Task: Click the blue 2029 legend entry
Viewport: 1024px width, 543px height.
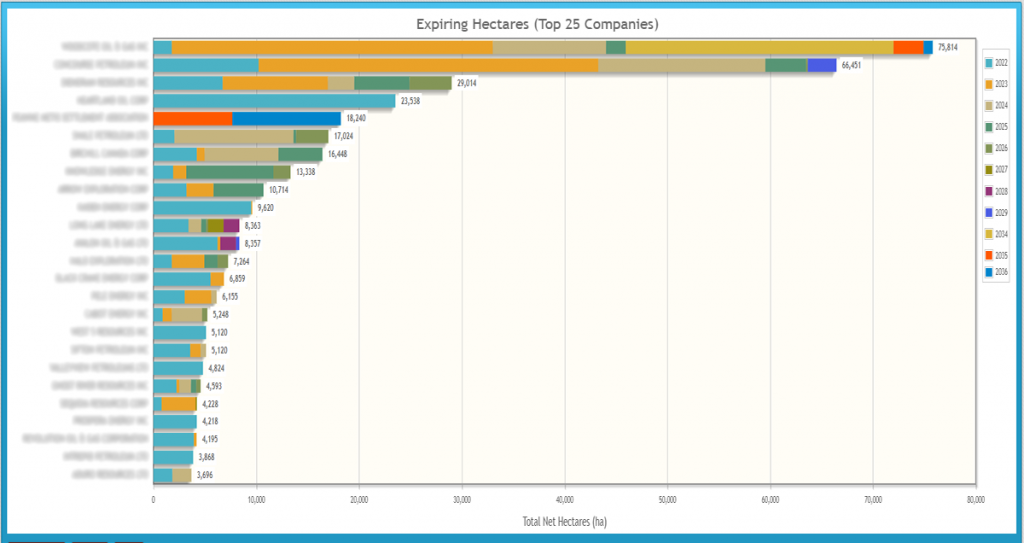Action: (x=997, y=212)
